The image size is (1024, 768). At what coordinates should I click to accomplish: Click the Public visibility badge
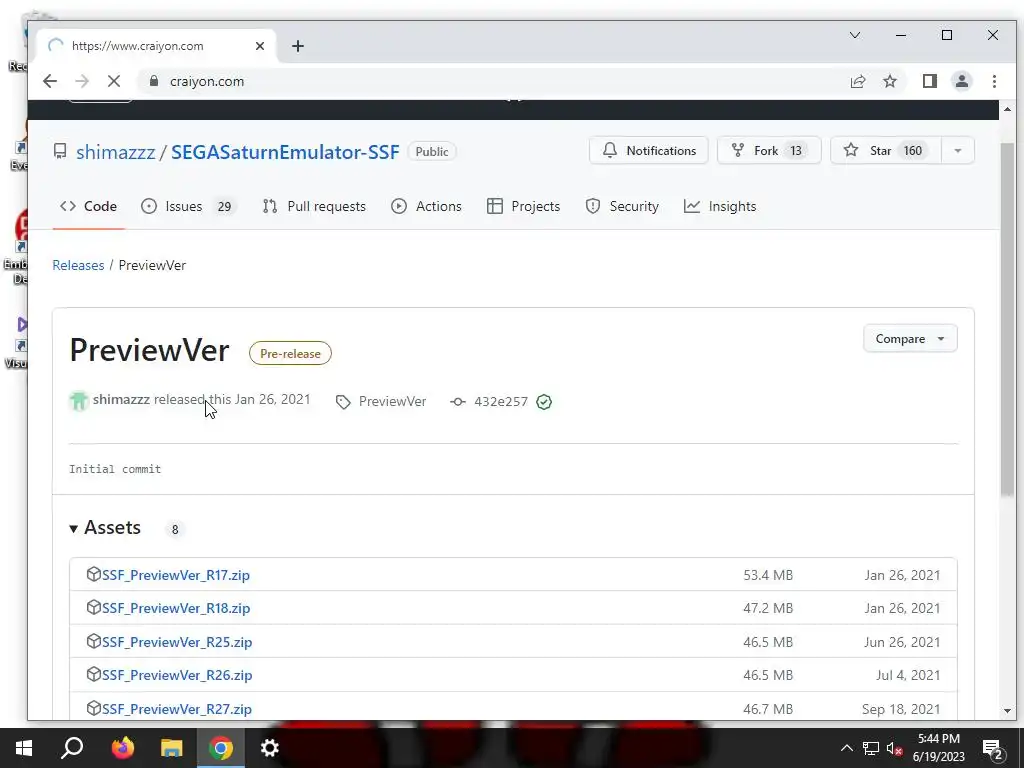[x=432, y=152]
